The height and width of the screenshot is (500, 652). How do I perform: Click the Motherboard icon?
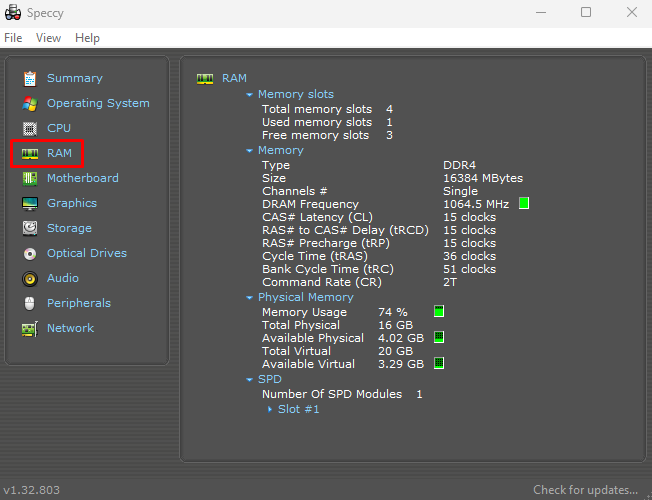pyautogui.click(x=30, y=178)
